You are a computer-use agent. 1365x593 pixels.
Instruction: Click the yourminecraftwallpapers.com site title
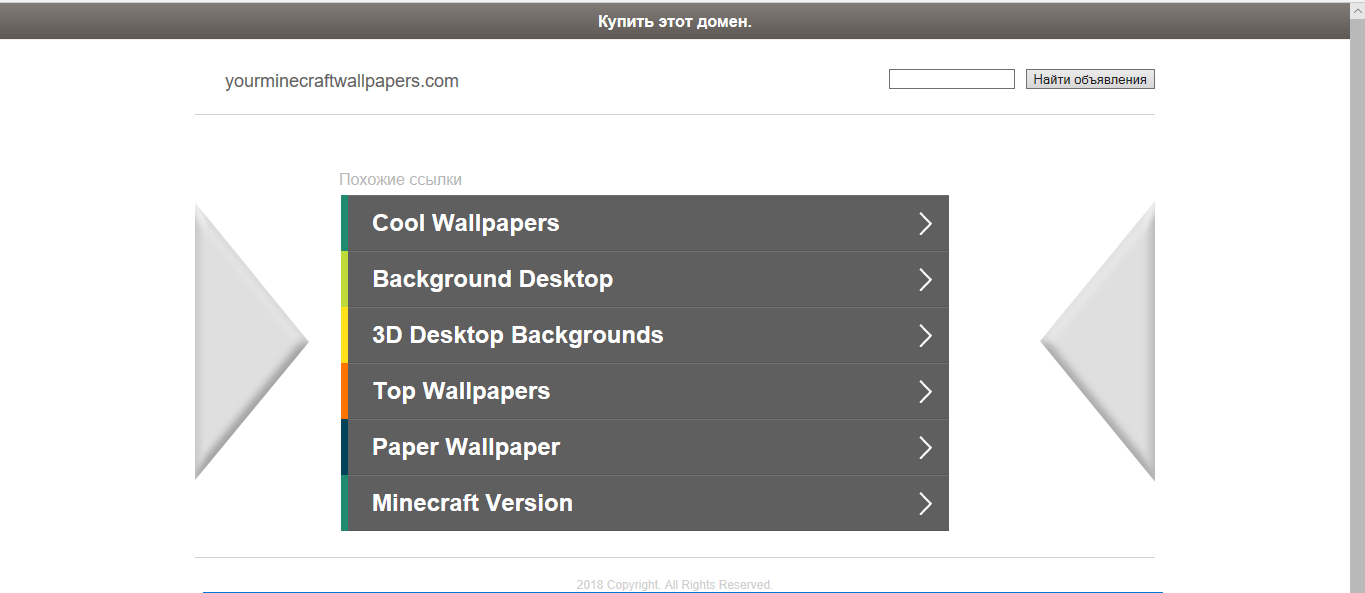[x=341, y=81]
